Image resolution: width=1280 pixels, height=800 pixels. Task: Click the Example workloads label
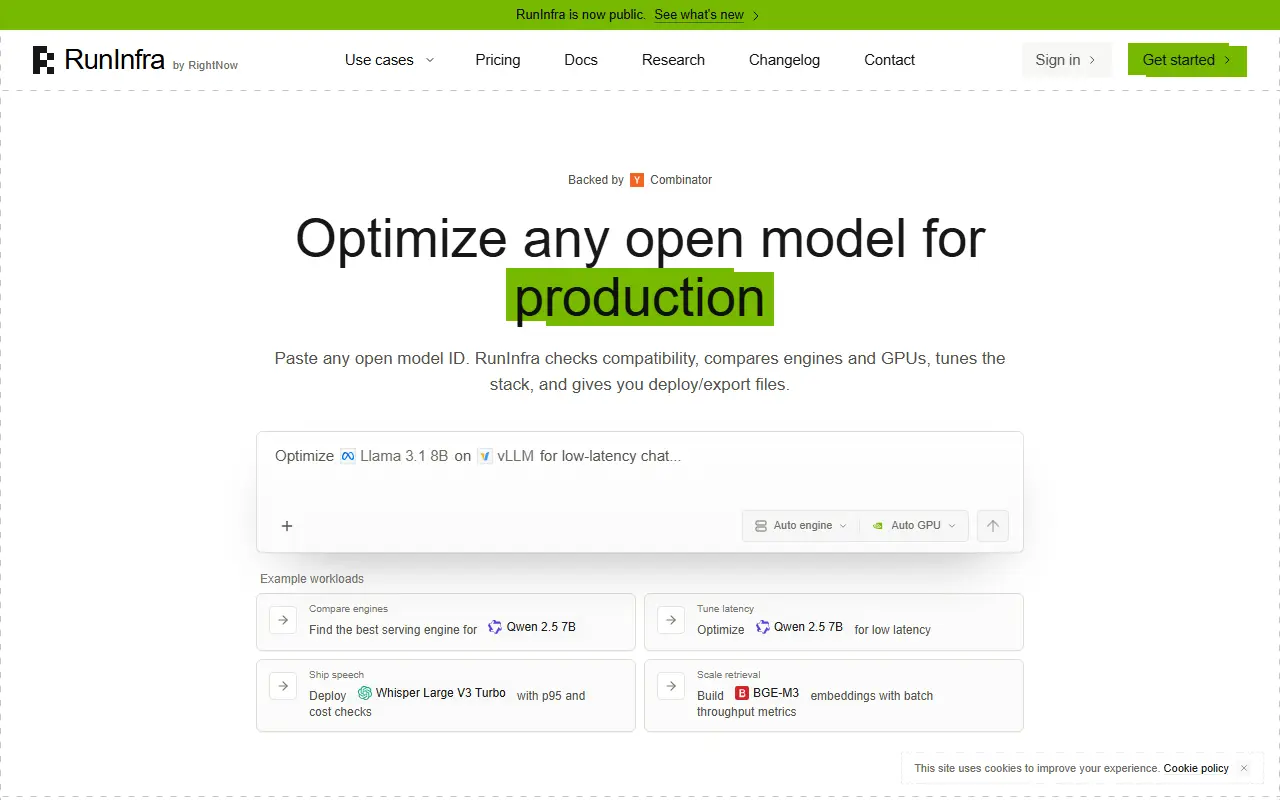pyautogui.click(x=312, y=579)
